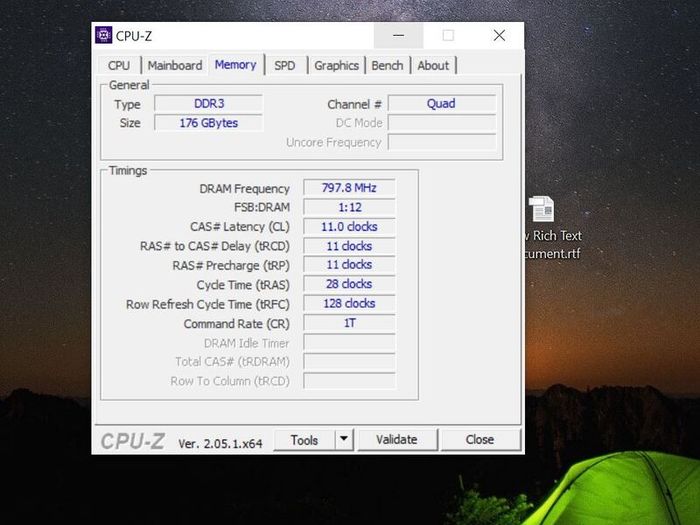Open the Graphics tab

[337, 66]
